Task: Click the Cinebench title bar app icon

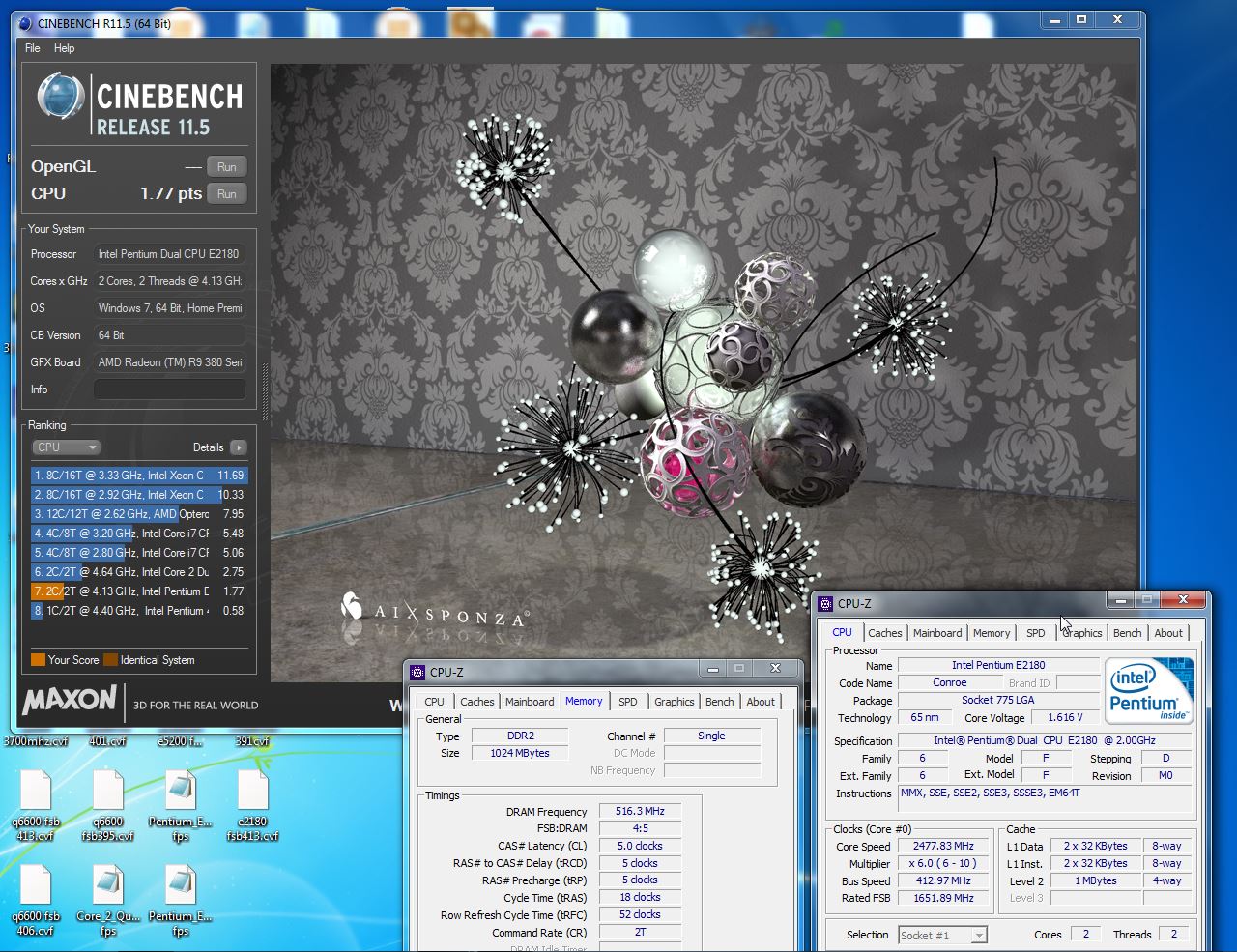Action: coord(24,23)
